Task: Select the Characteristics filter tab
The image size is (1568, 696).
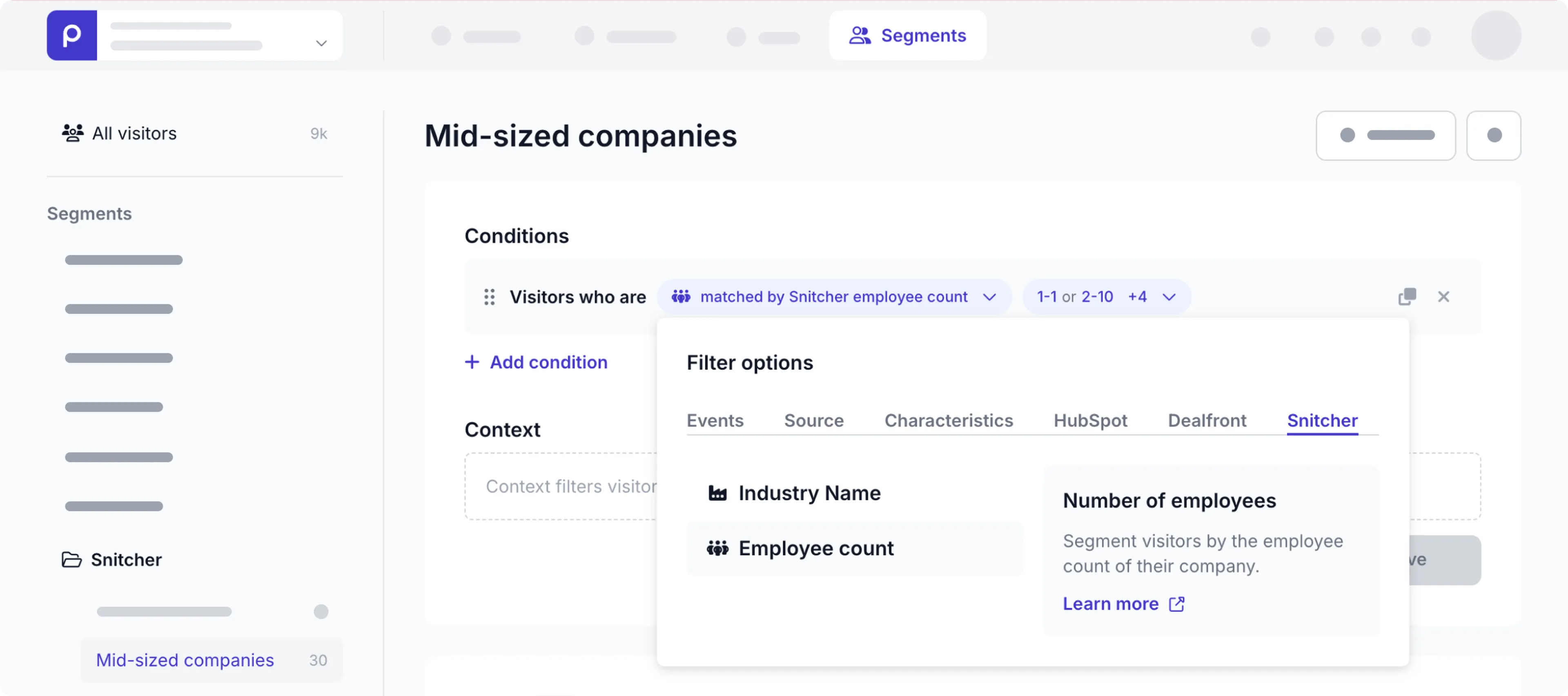Action: [948, 421]
